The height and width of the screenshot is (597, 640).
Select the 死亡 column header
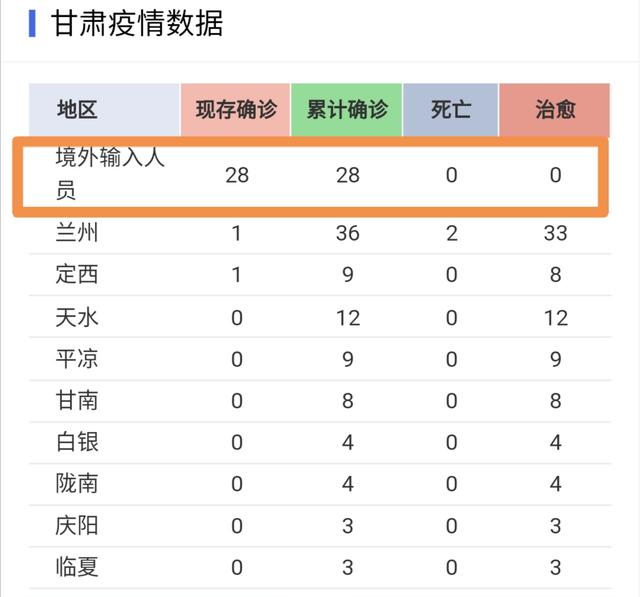pyautogui.click(x=451, y=110)
